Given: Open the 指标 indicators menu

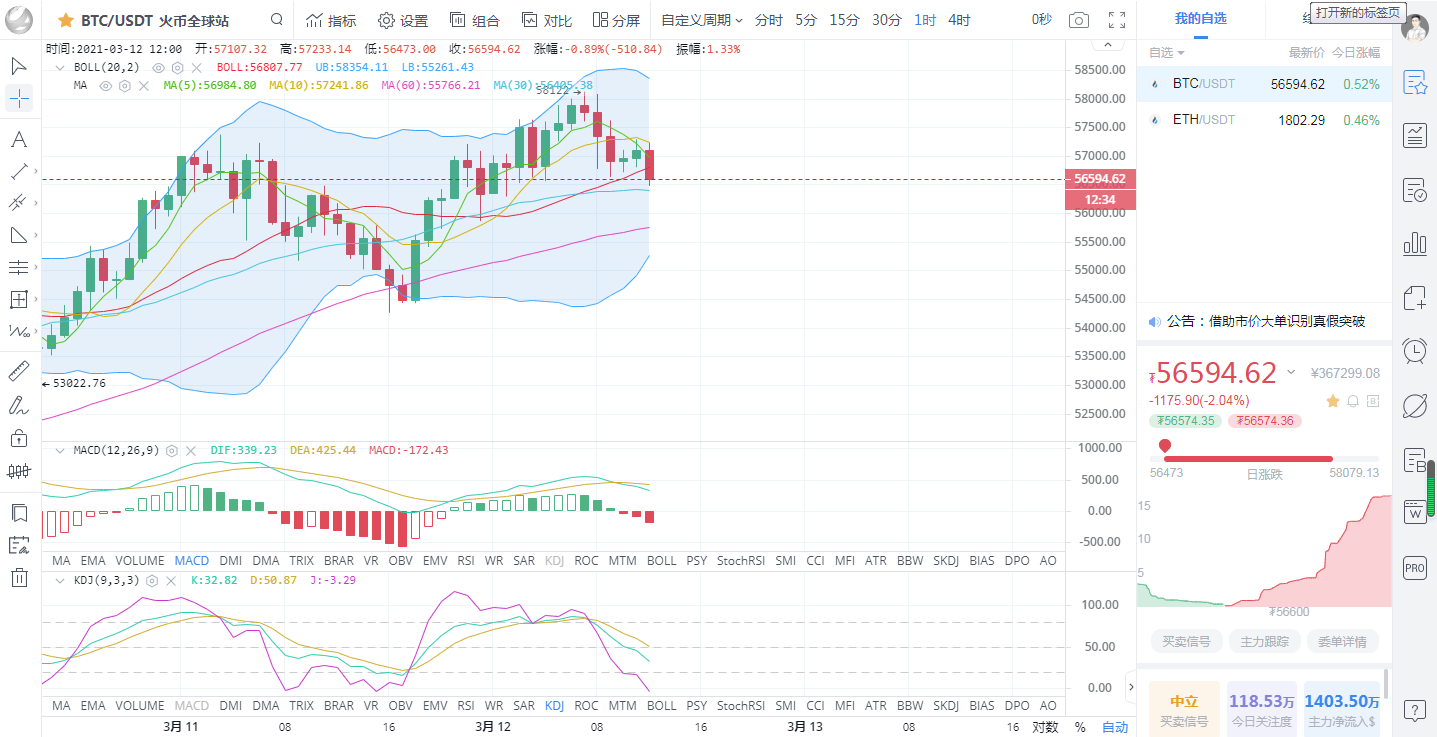Looking at the screenshot, I should click(330, 20).
